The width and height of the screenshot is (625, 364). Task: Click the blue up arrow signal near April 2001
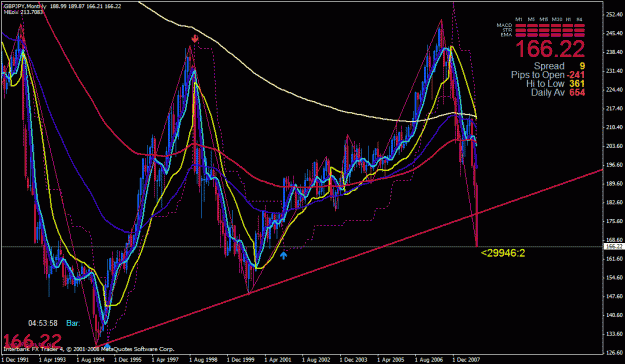tap(283, 255)
